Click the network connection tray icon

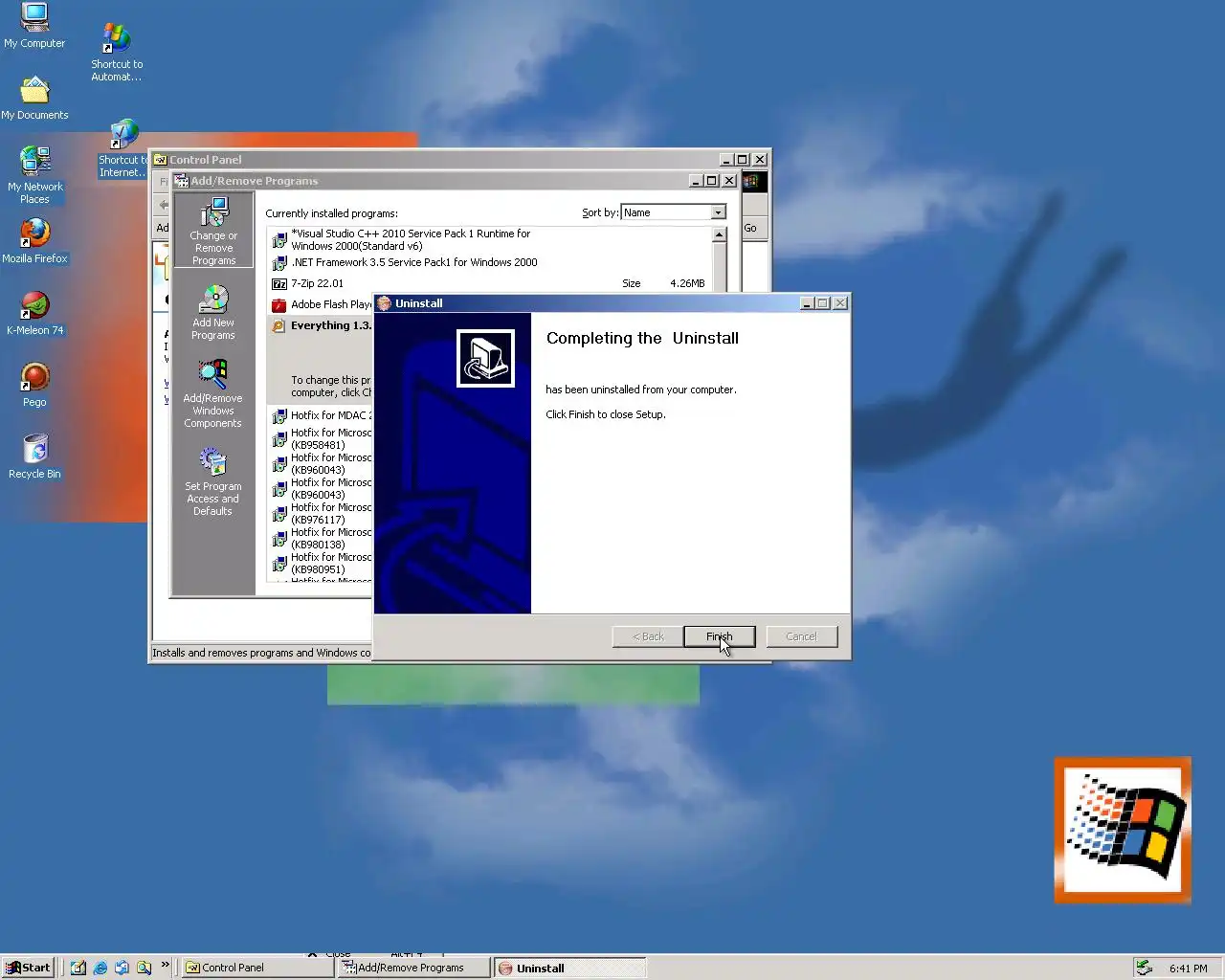click(x=1144, y=968)
